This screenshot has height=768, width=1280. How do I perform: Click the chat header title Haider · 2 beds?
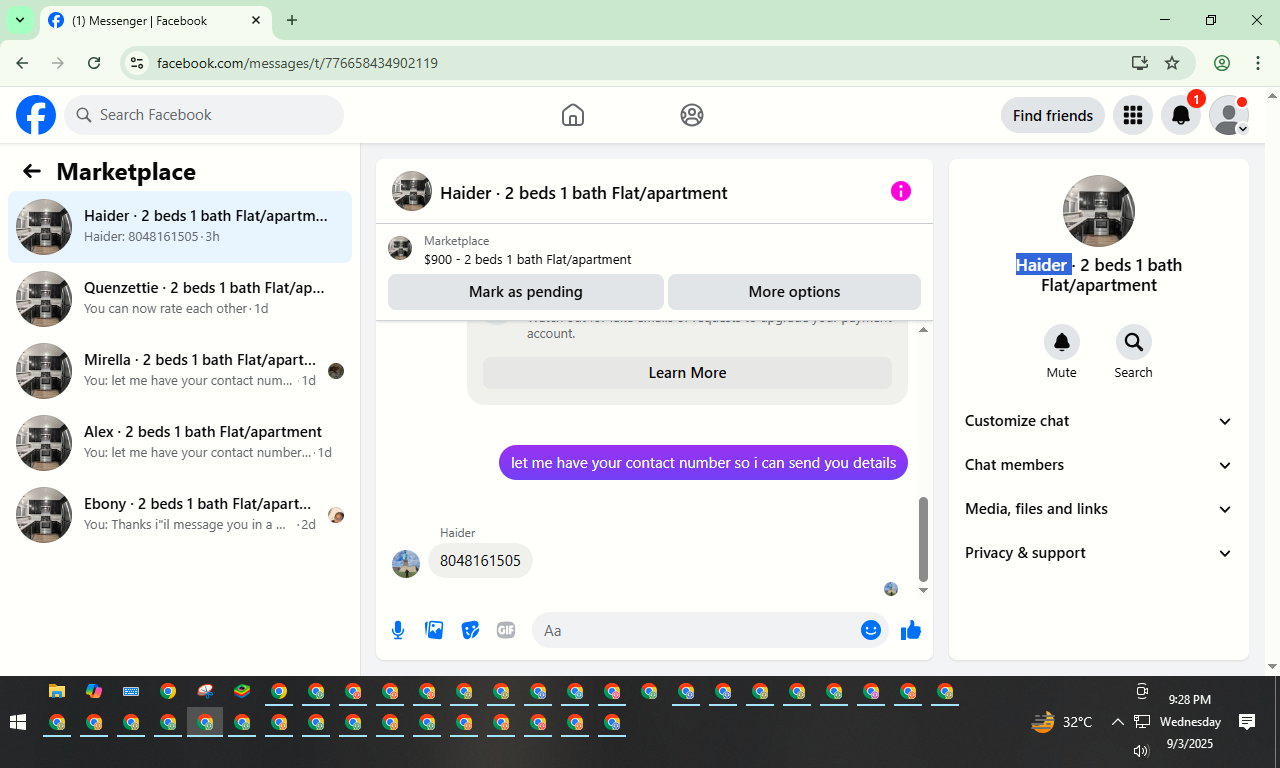(x=584, y=193)
